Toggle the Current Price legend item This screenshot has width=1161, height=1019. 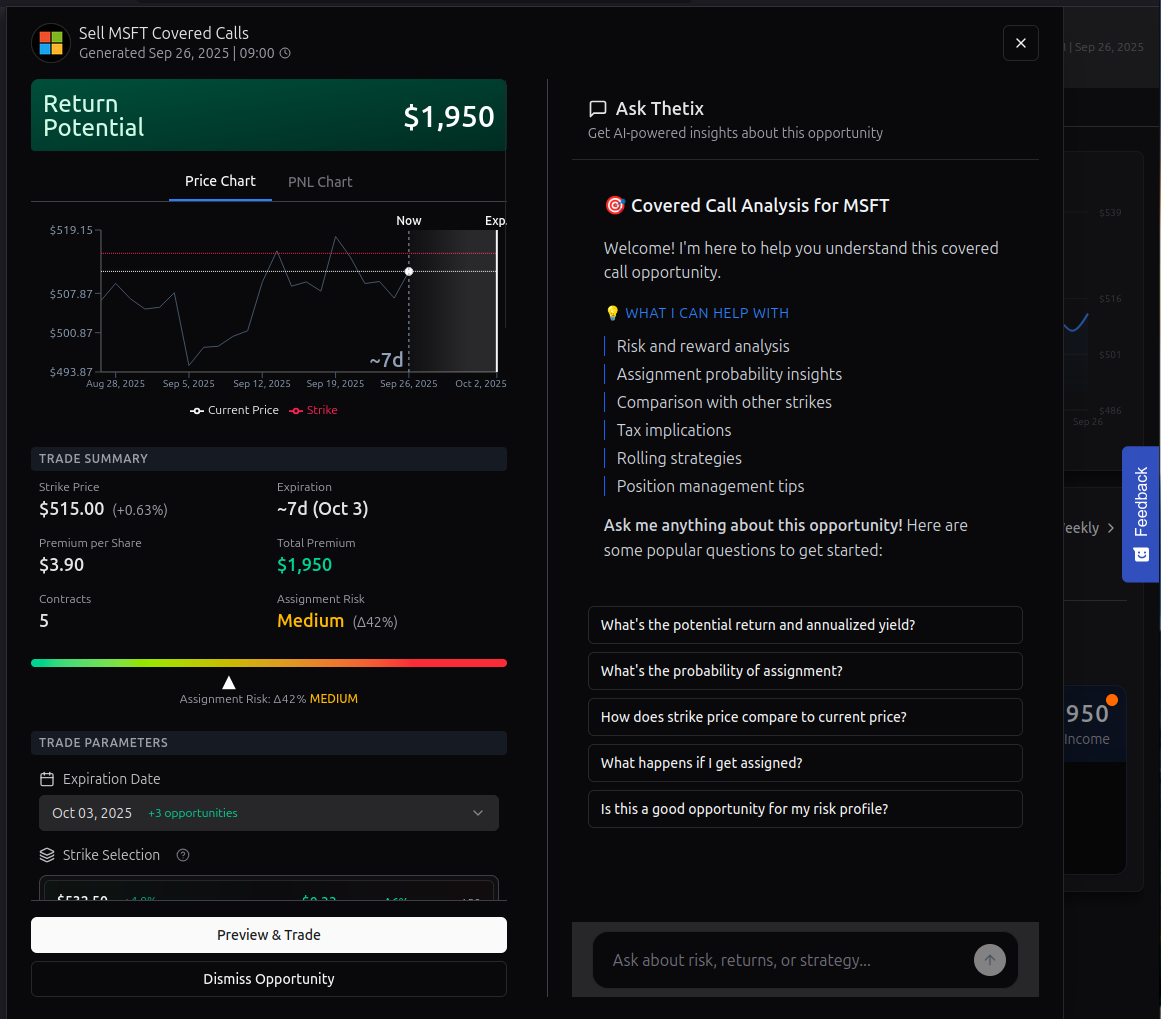click(234, 410)
